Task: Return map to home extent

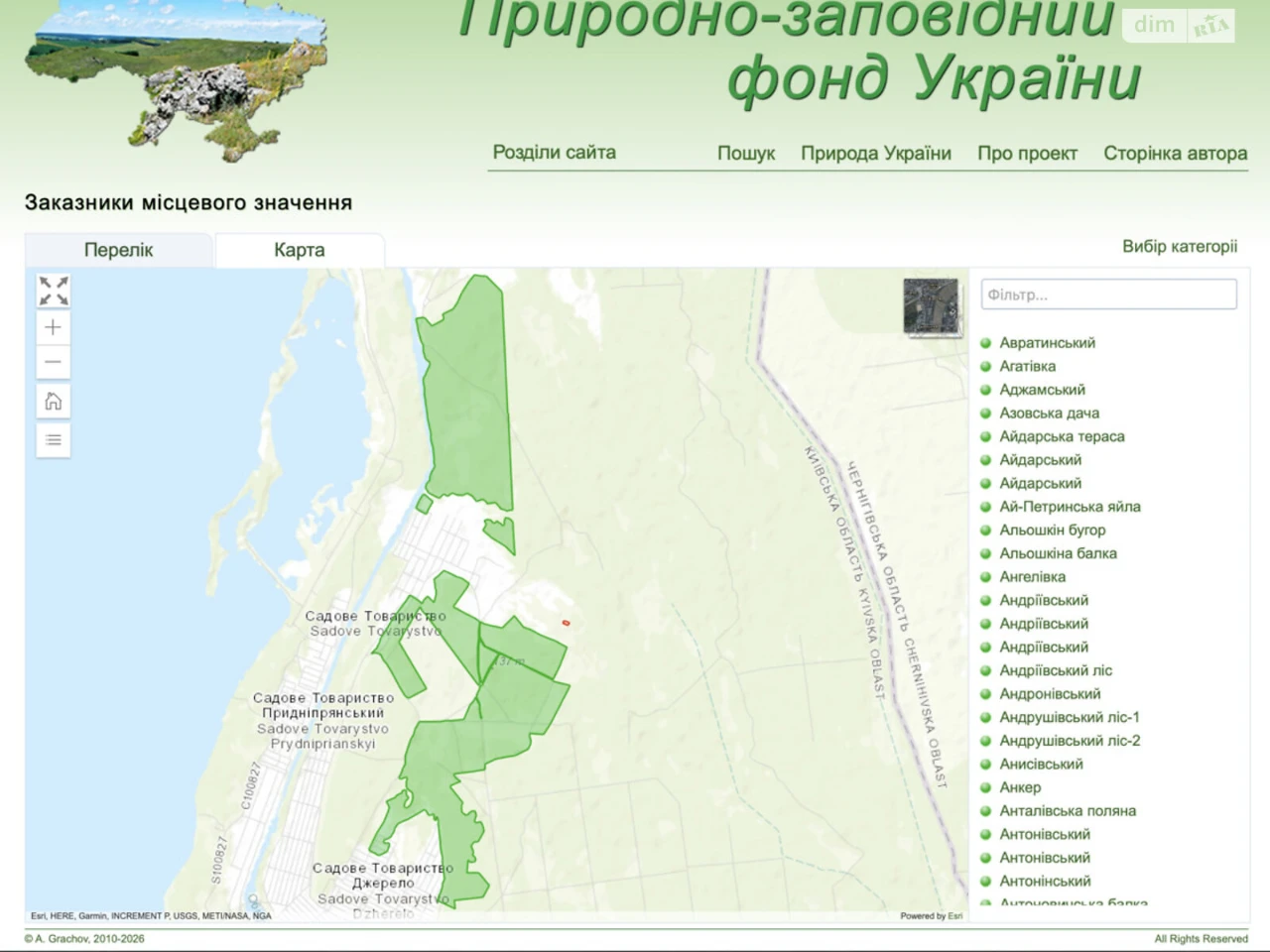Action: pos(54,401)
